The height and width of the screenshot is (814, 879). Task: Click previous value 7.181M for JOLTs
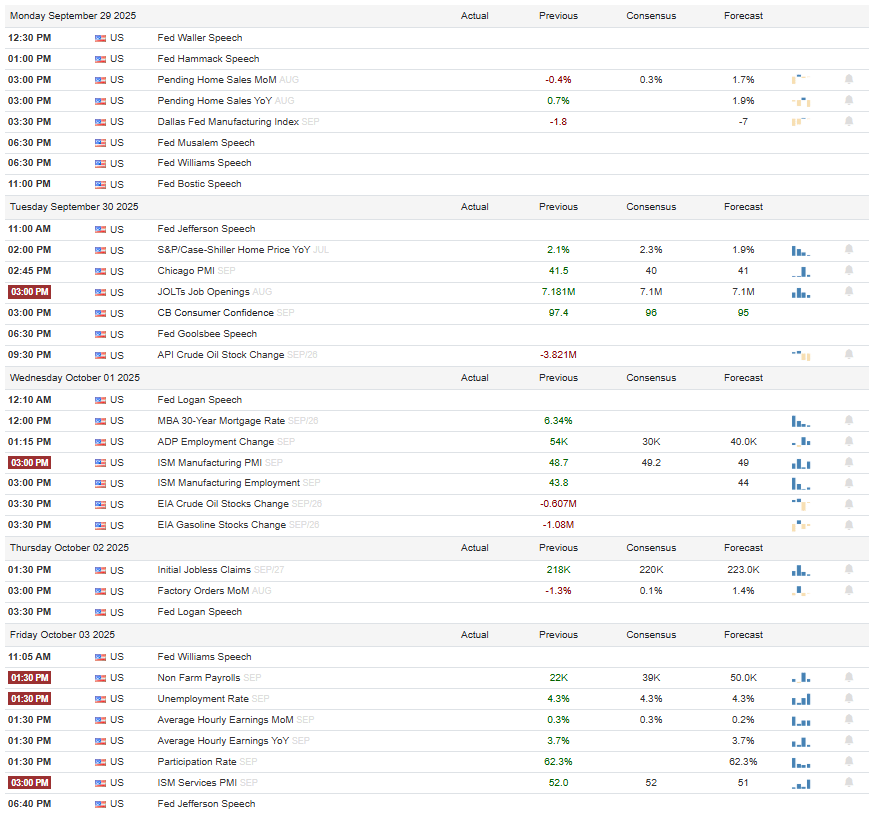click(558, 292)
